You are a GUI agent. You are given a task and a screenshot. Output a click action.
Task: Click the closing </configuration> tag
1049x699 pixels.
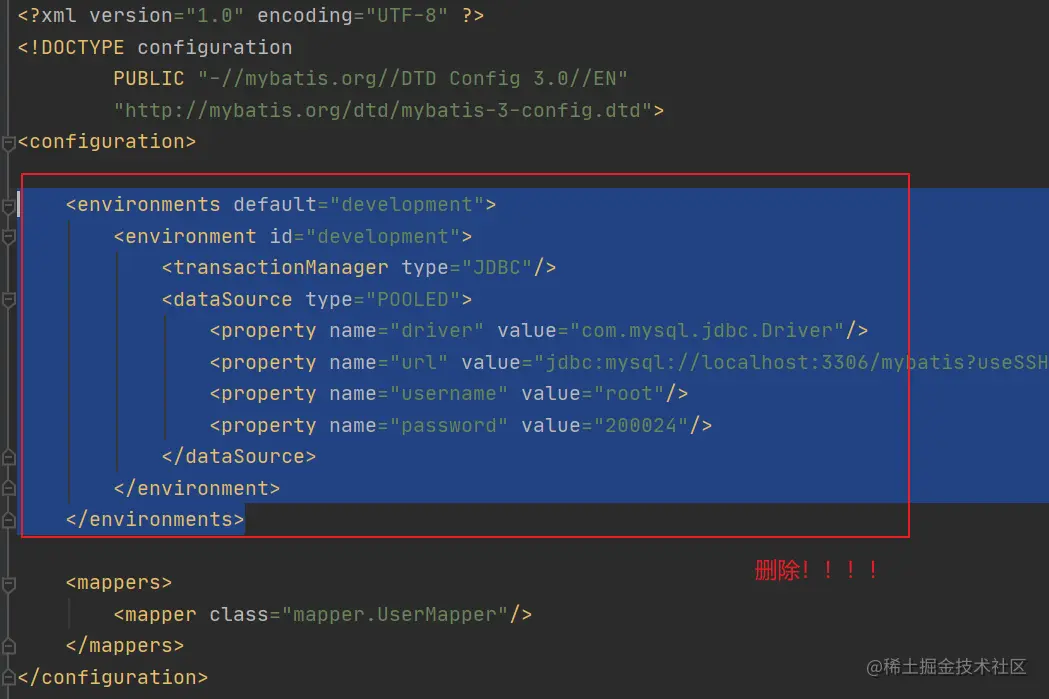coord(113,678)
